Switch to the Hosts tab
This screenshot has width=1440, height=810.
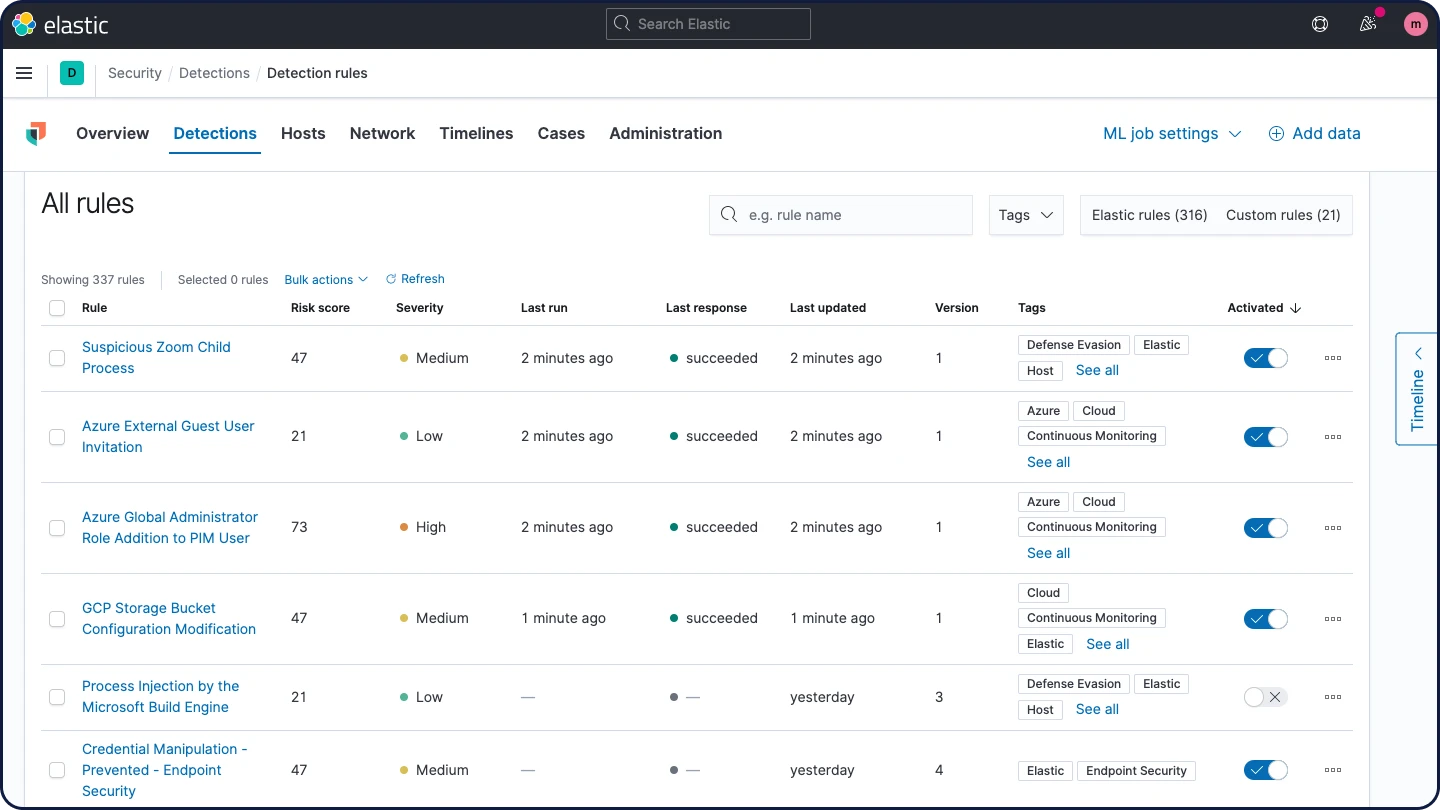click(303, 134)
